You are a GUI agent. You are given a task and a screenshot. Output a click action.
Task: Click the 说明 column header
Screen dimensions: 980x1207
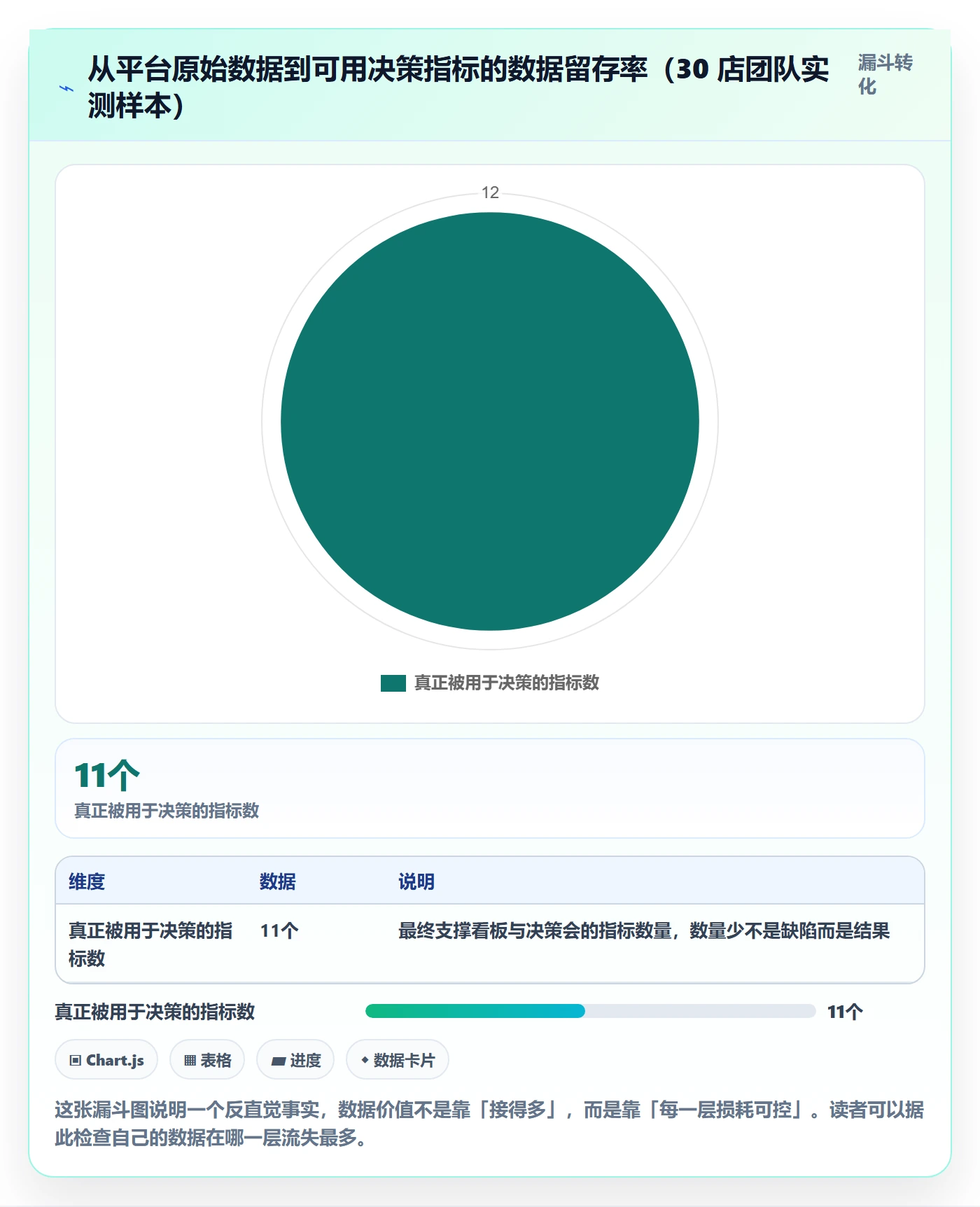coord(416,881)
